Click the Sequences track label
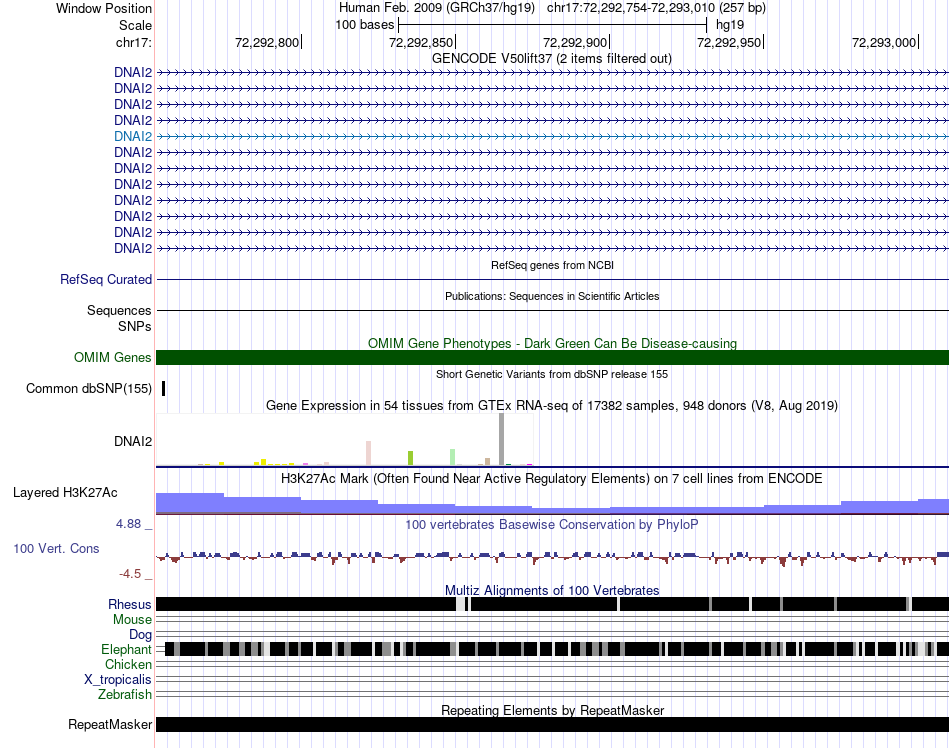The width and height of the screenshot is (950, 748). 119,310
